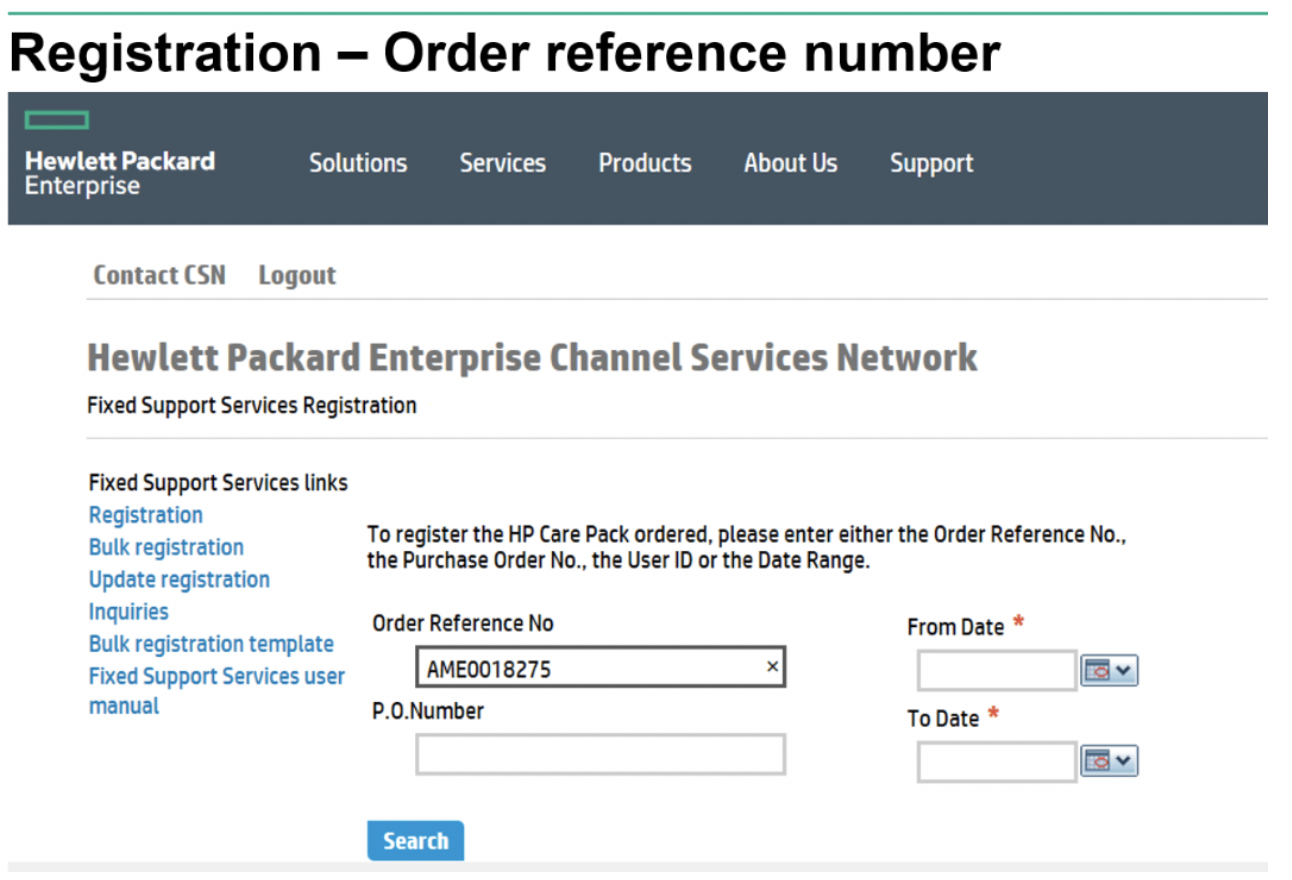Viewport: 1292px width, 880px height.
Task: Click into the P.O.Number input field
Action: tap(601, 755)
